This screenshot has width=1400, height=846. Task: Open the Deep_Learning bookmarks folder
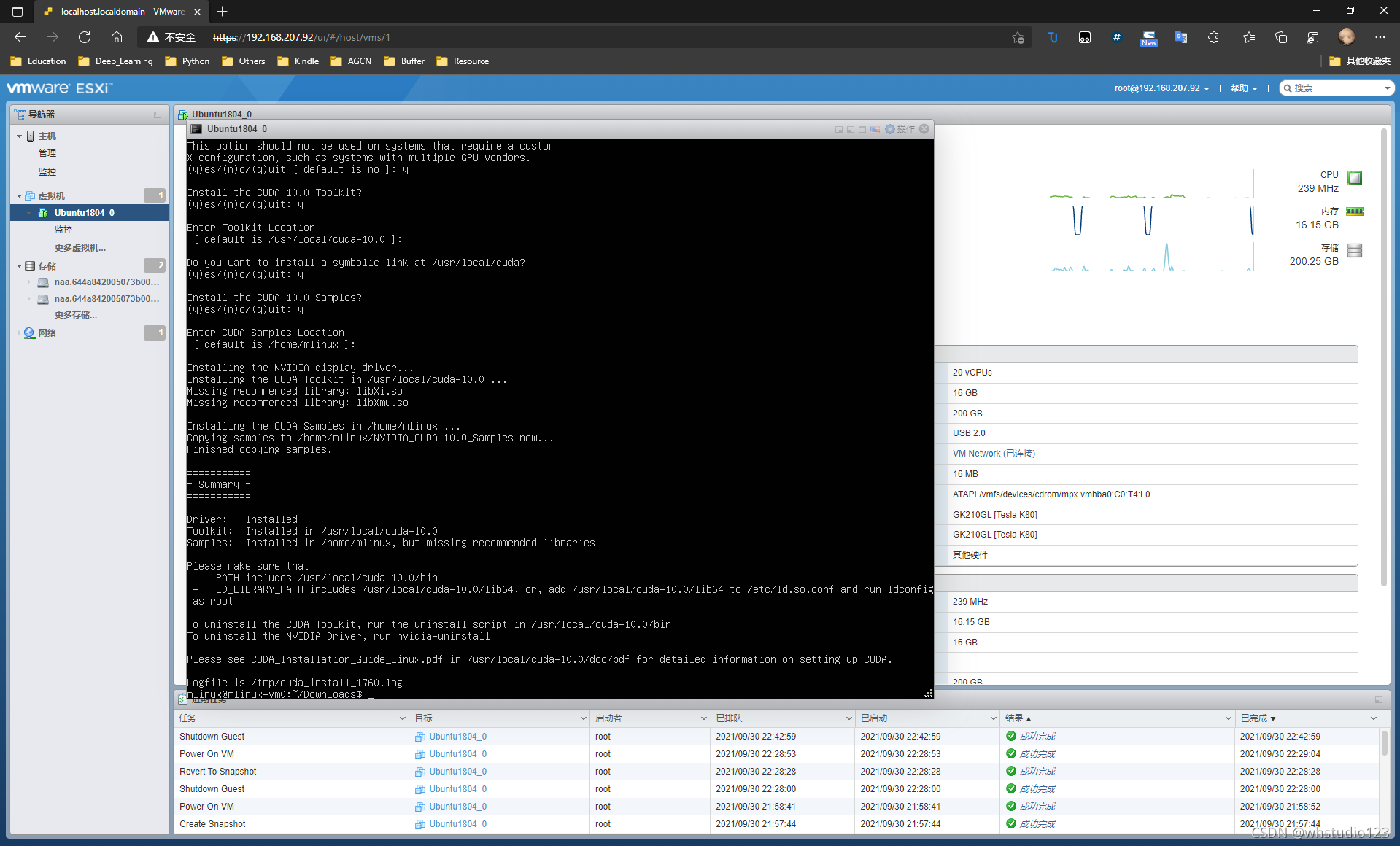click(115, 61)
